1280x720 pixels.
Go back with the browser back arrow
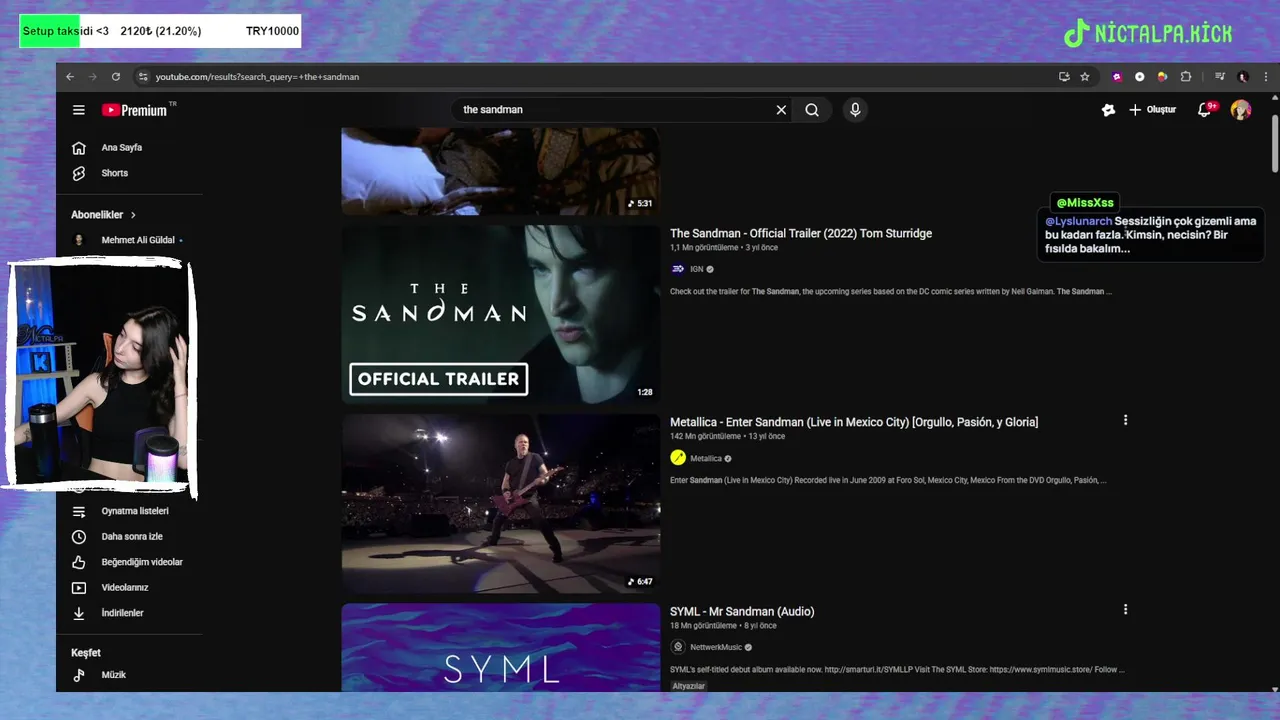[70, 77]
